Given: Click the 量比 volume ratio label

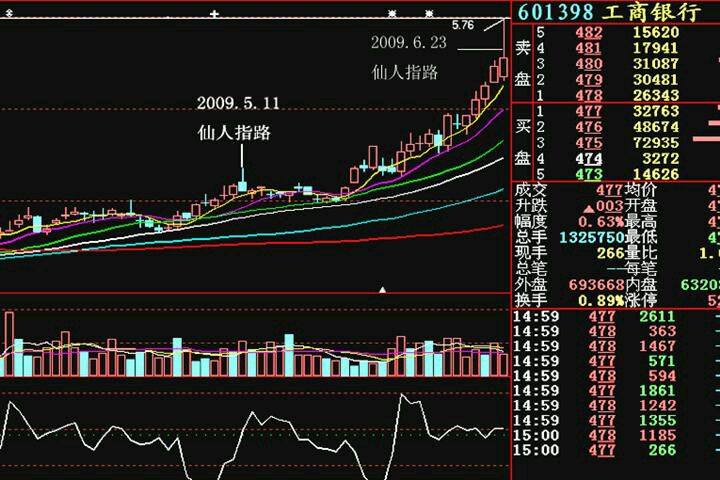Looking at the screenshot, I should pyautogui.click(x=640, y=254).
